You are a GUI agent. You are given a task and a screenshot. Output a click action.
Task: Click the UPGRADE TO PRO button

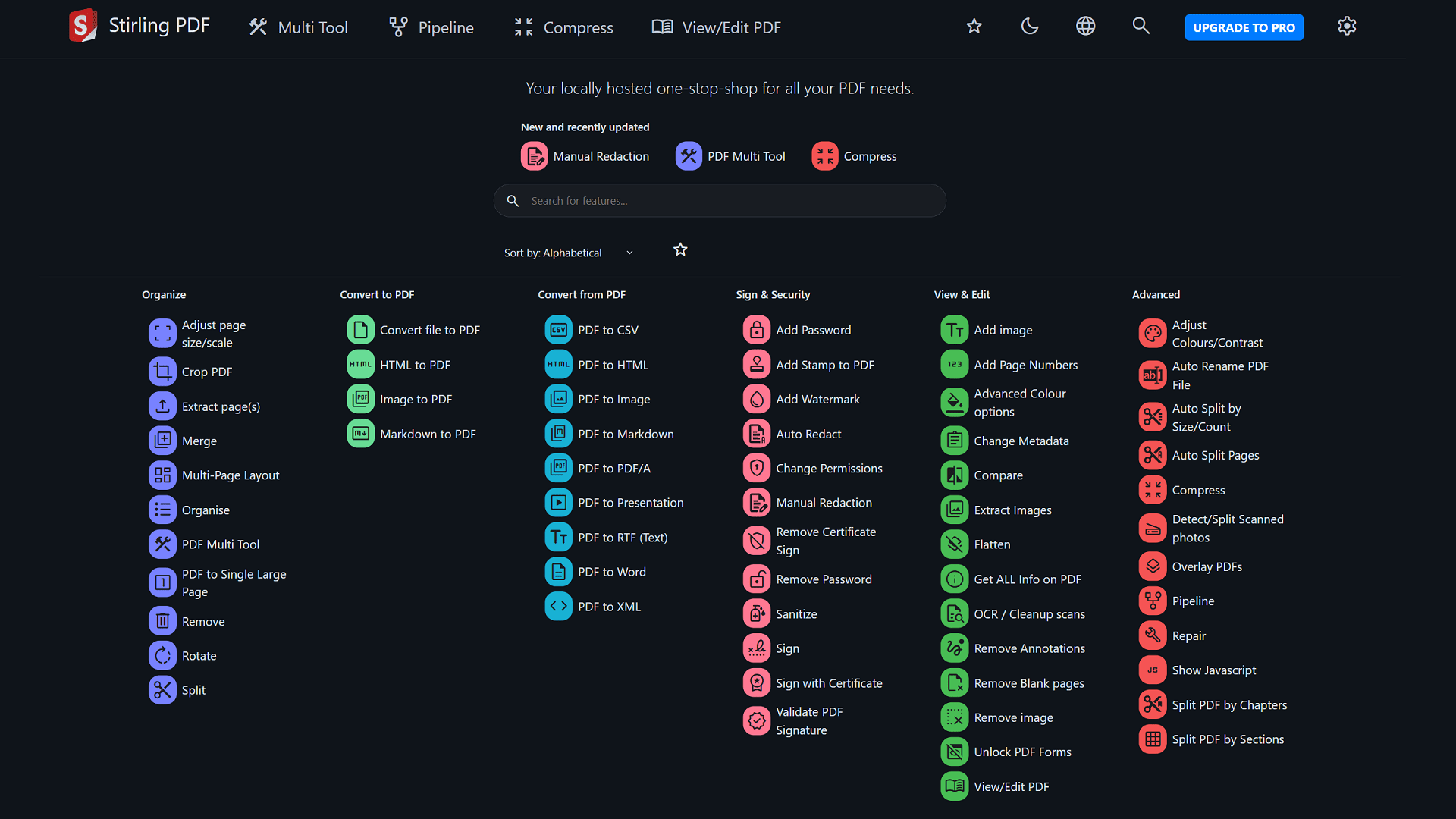pos(1244,27)
